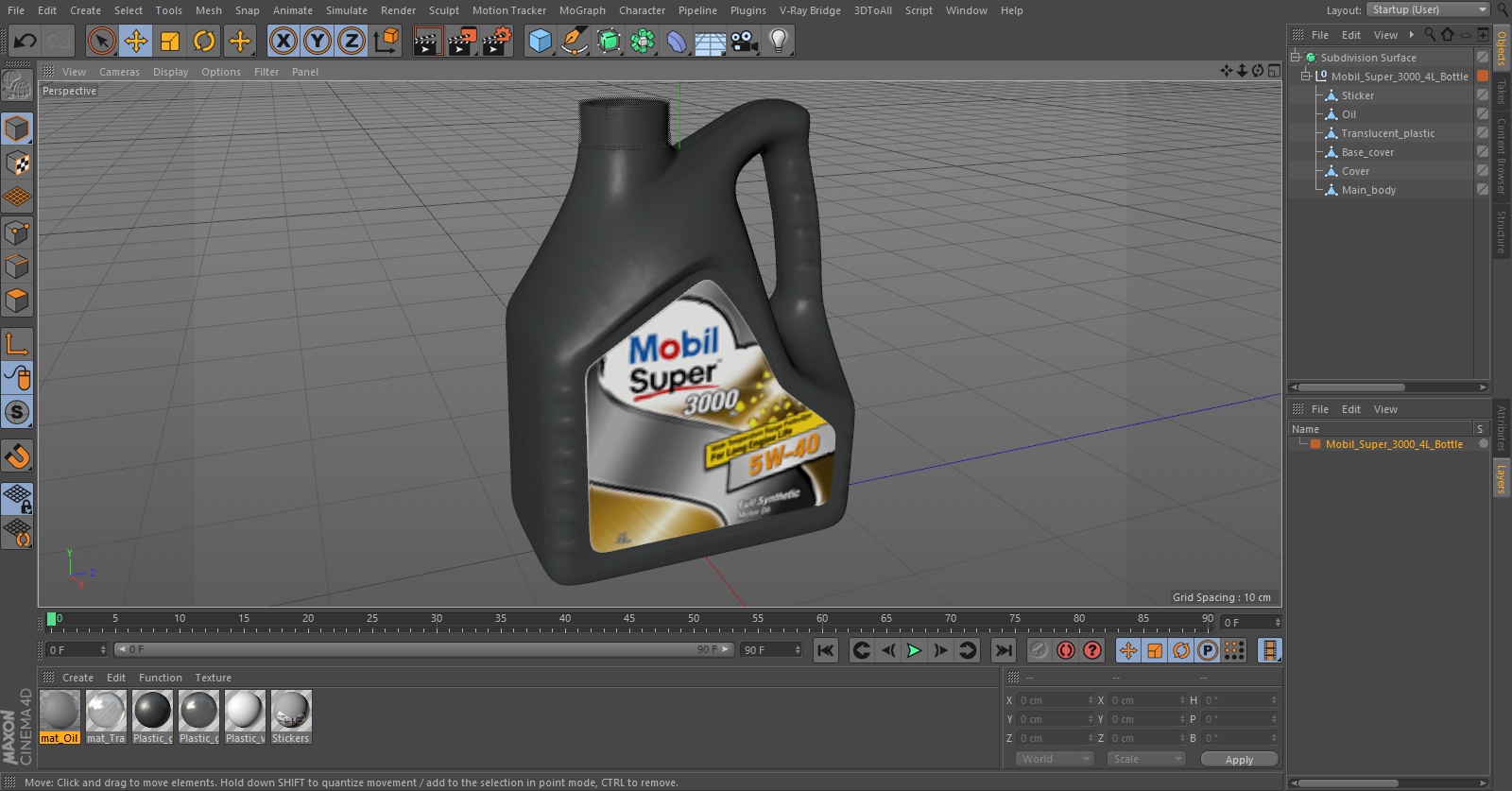Play the animation forward

(x=914, y=650)
